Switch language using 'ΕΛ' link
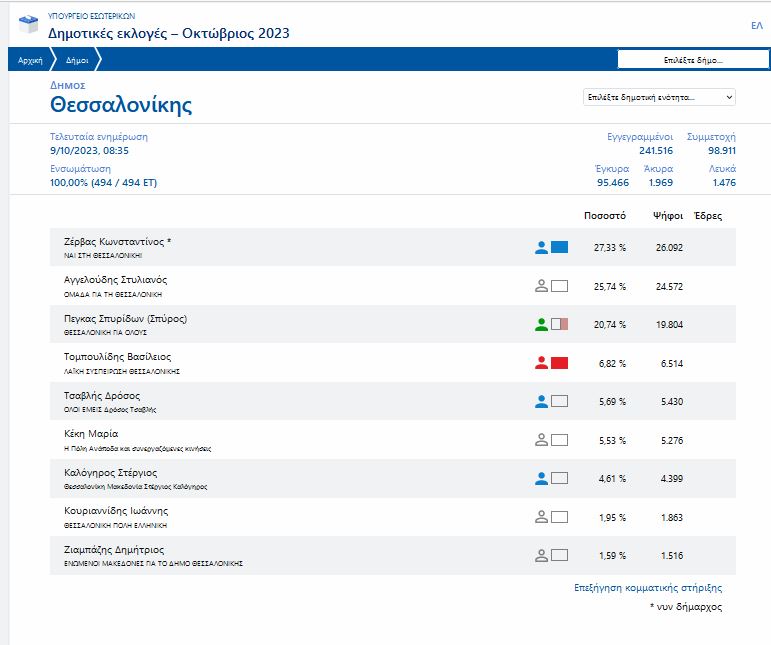 point(756,25)
